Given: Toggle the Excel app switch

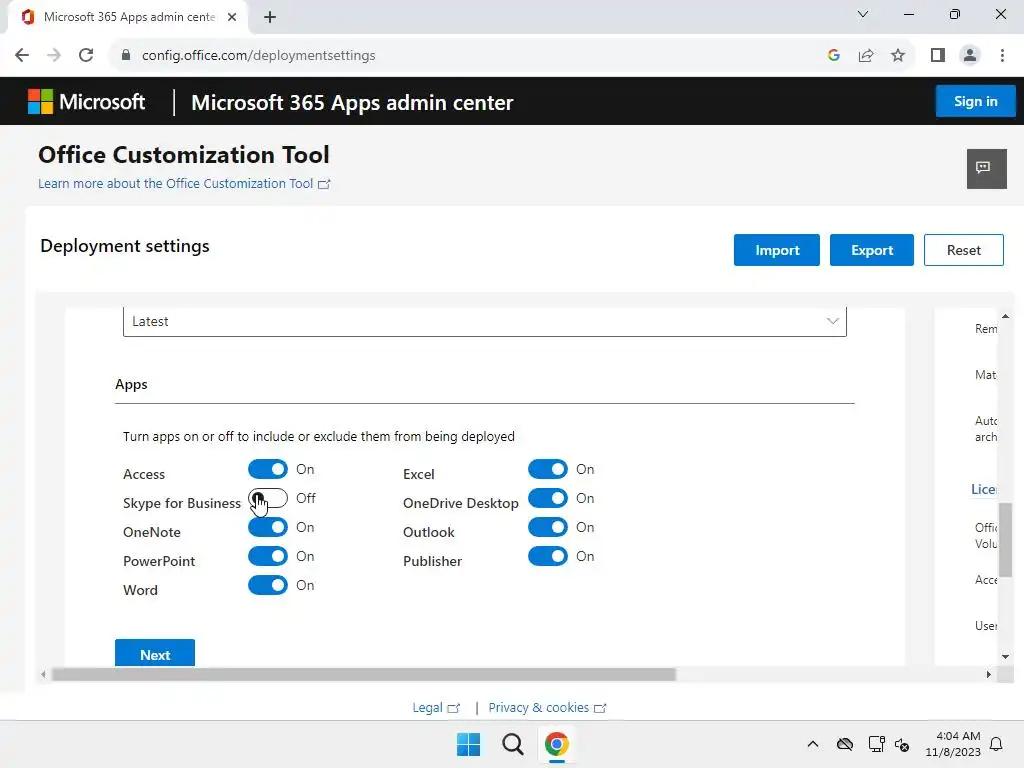Looking at the screenshot, I should pyautogui.click(x=548, y=469).
